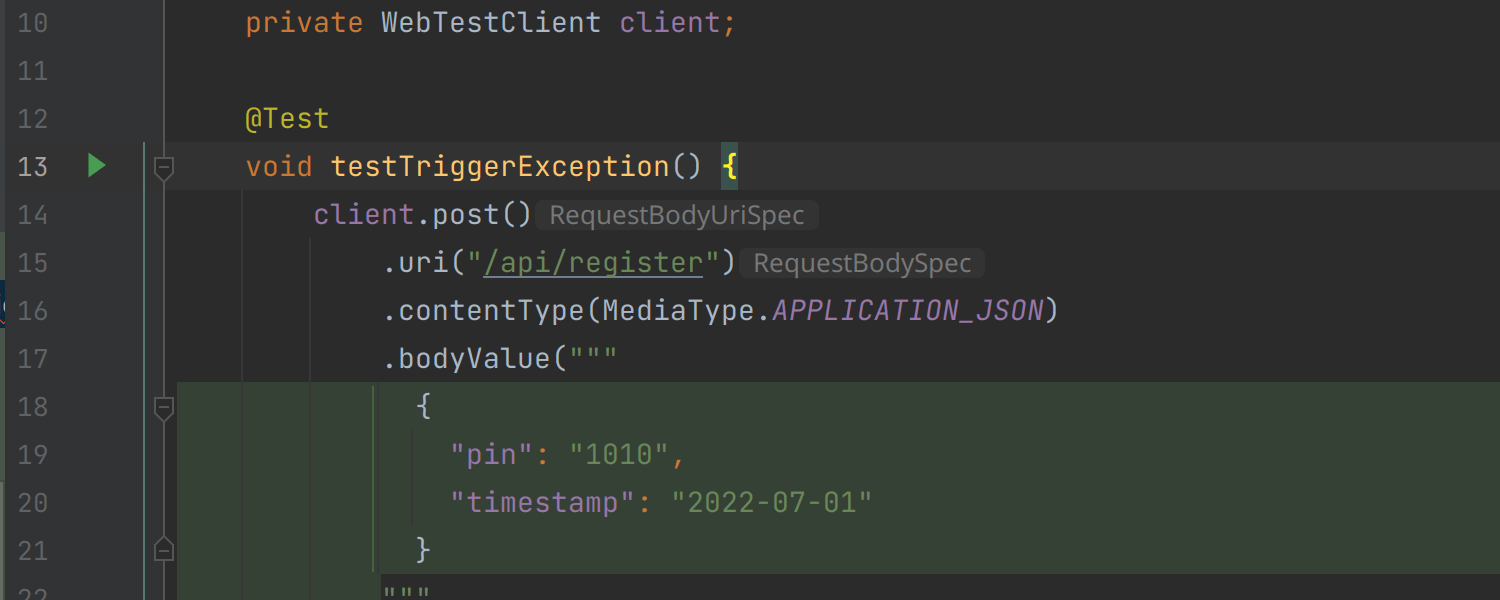Screen dimensions: 1500x600
Task: Click the WebTestClient type name
Action: coord(490,23)
